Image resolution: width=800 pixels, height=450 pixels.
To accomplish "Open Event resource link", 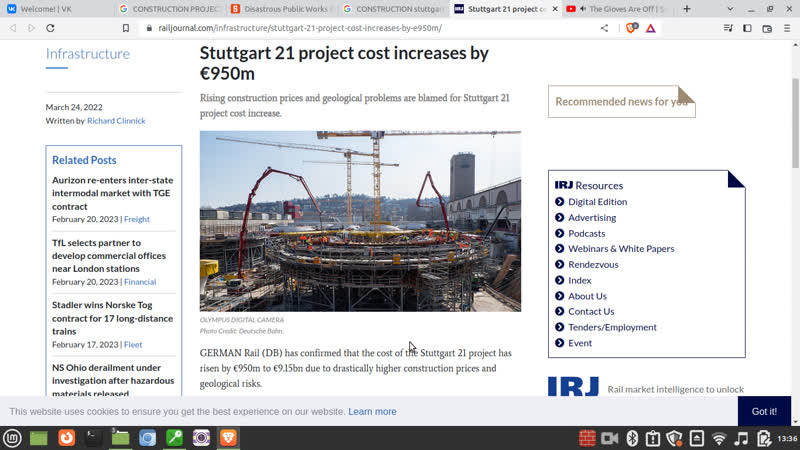I will (x=580, y=343).
